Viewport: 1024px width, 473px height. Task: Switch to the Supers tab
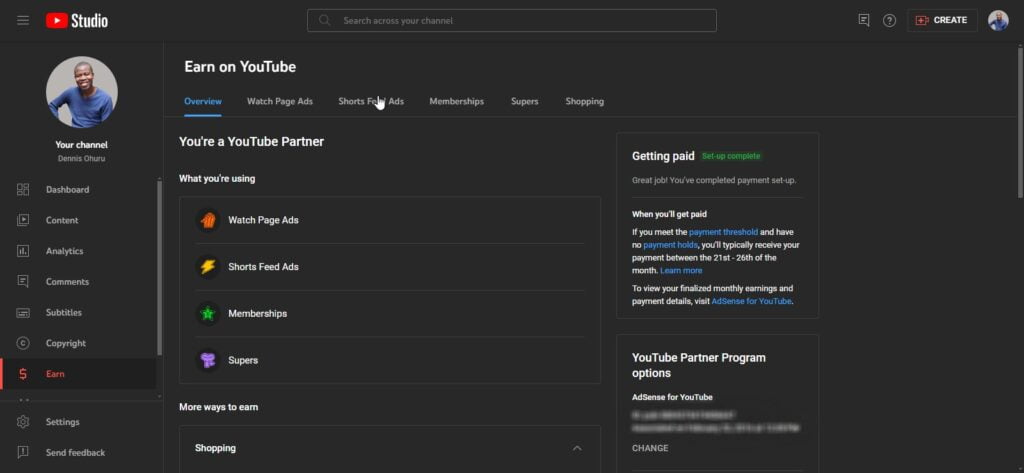coord(524,101)
